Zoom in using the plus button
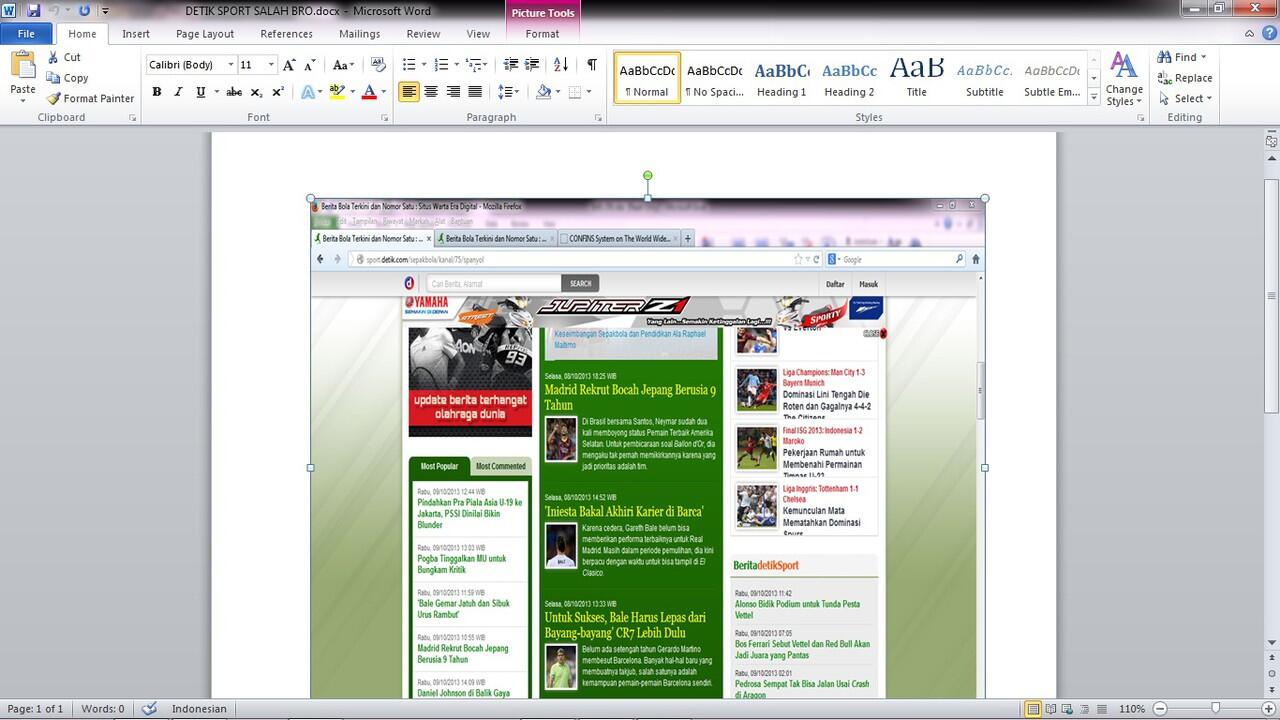Screen dimensions: 1280x720 (1270, 709)
